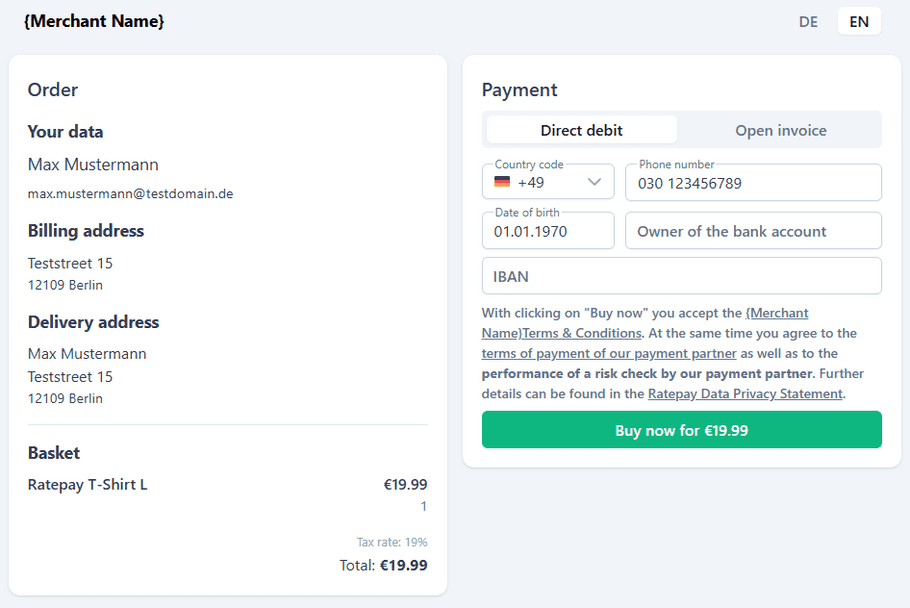Click into the IBAN input field
Viewport: 910px width, 608px height.
681,276
